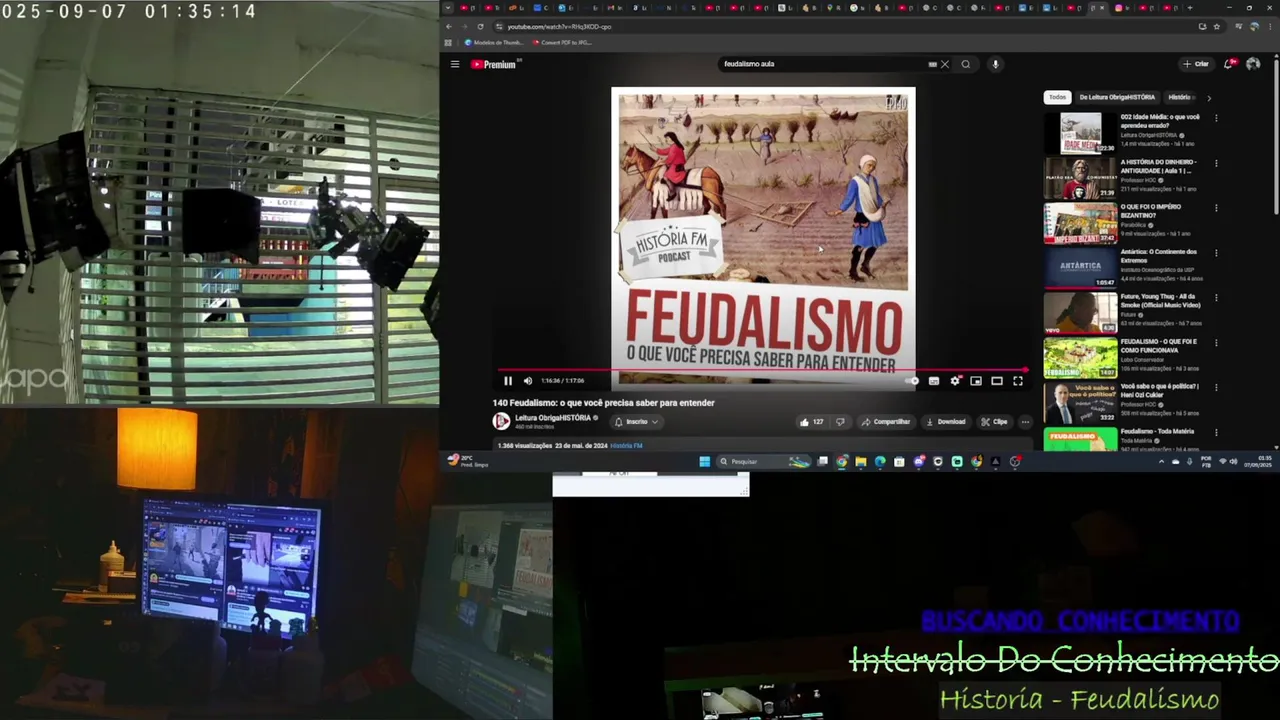Seek on the red video progress bar
The width and height of the screenshot is (1280, 720).
pos(763,370)
